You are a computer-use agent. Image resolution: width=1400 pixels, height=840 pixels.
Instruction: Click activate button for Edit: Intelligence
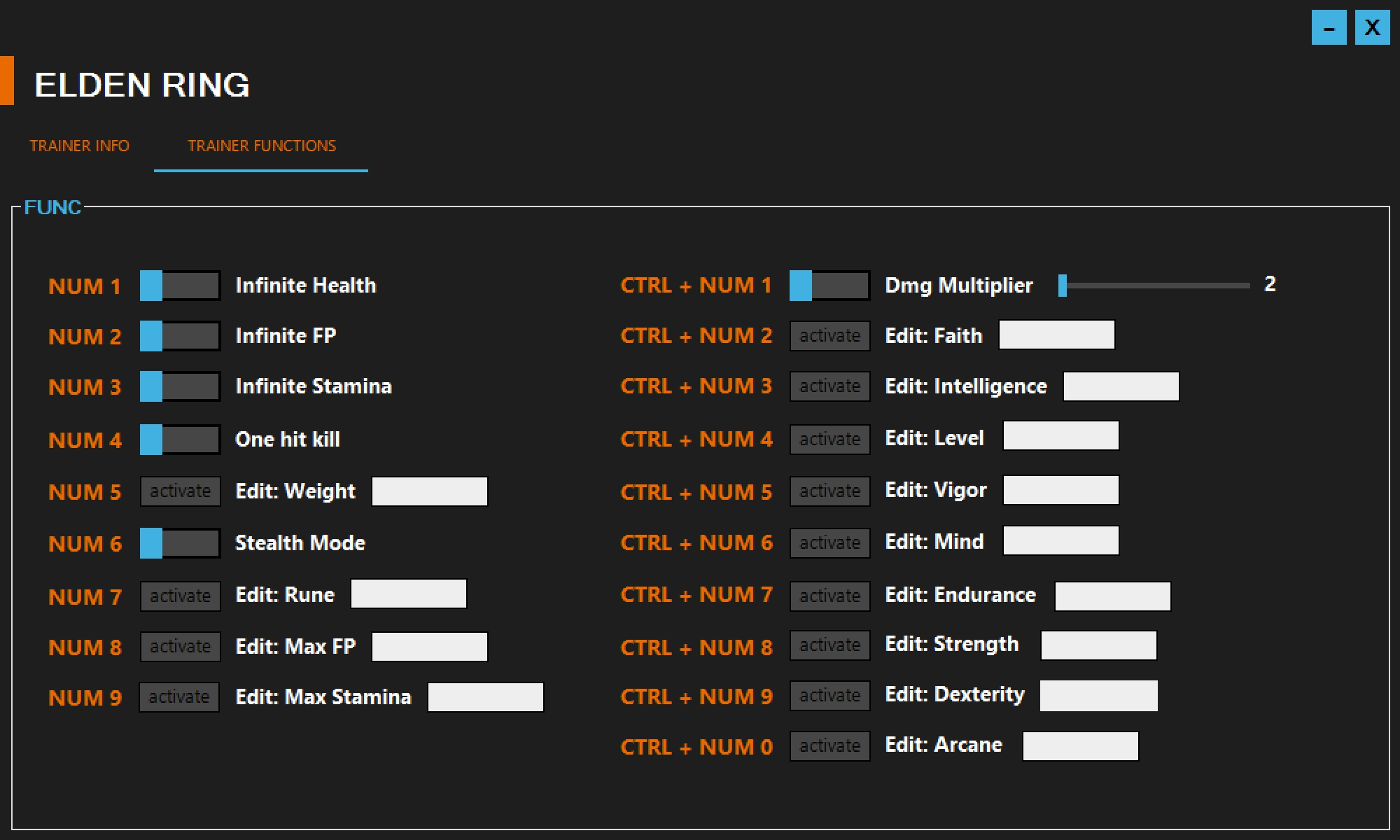click(x=830, y=386)
